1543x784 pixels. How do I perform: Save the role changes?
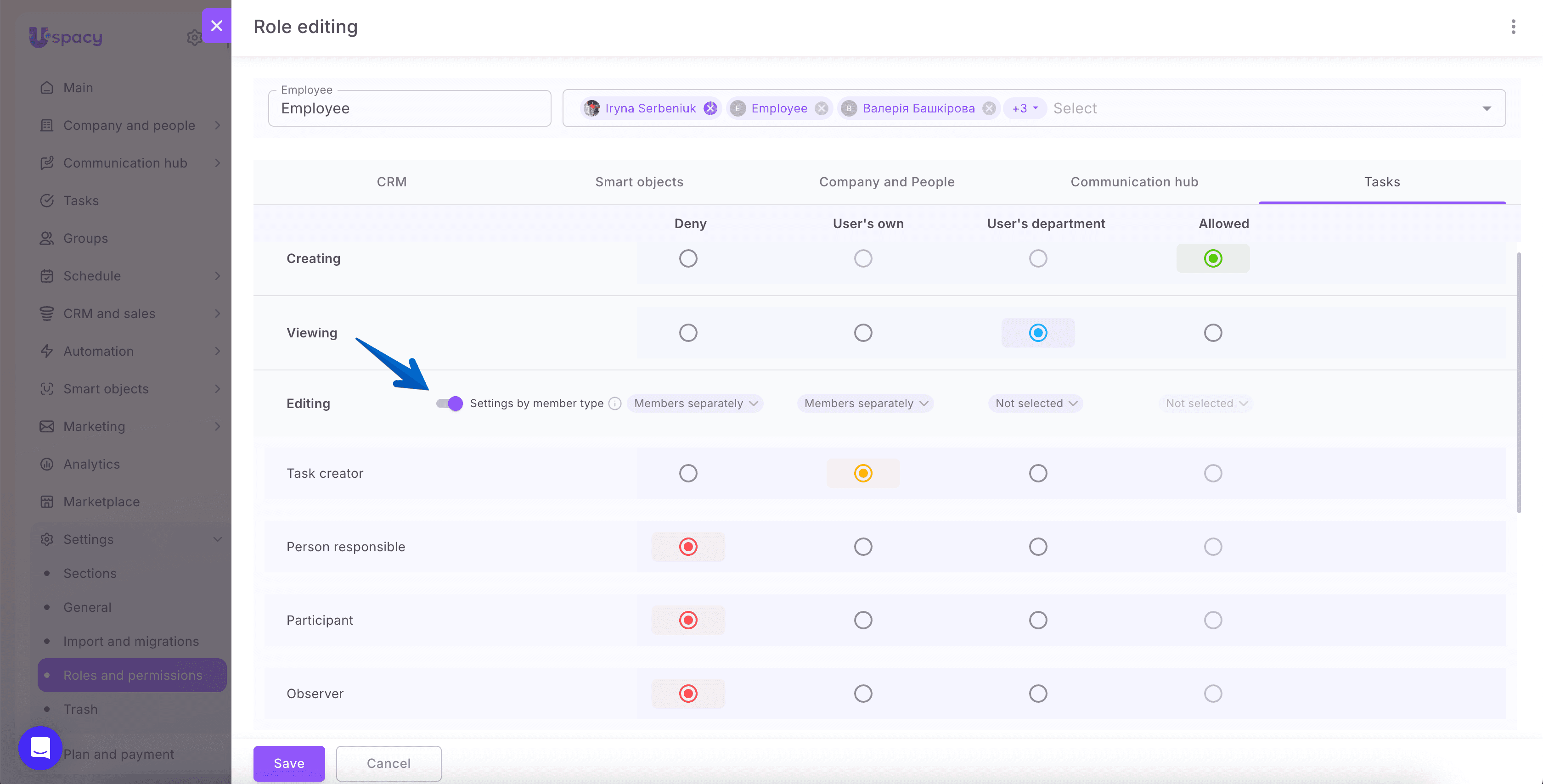pyautogui.click(x=289, y=764)
